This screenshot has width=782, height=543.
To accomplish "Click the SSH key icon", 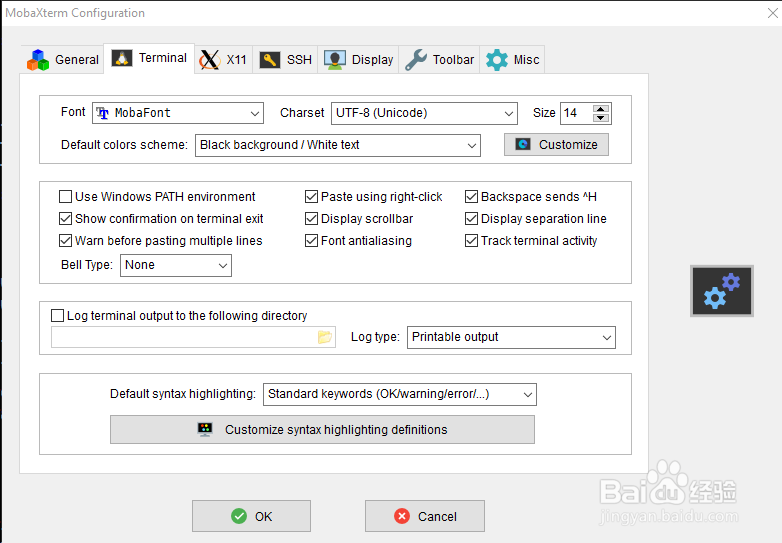I will pyautogui.click(x=270, y=60).
